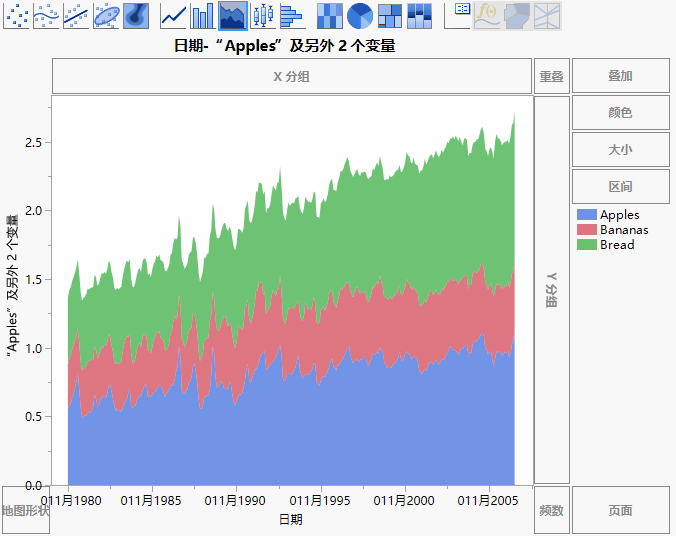This screenshot has width=676, height=536.
Task: Select the Line of Fit icon
Action: click(x=77, y=15)
